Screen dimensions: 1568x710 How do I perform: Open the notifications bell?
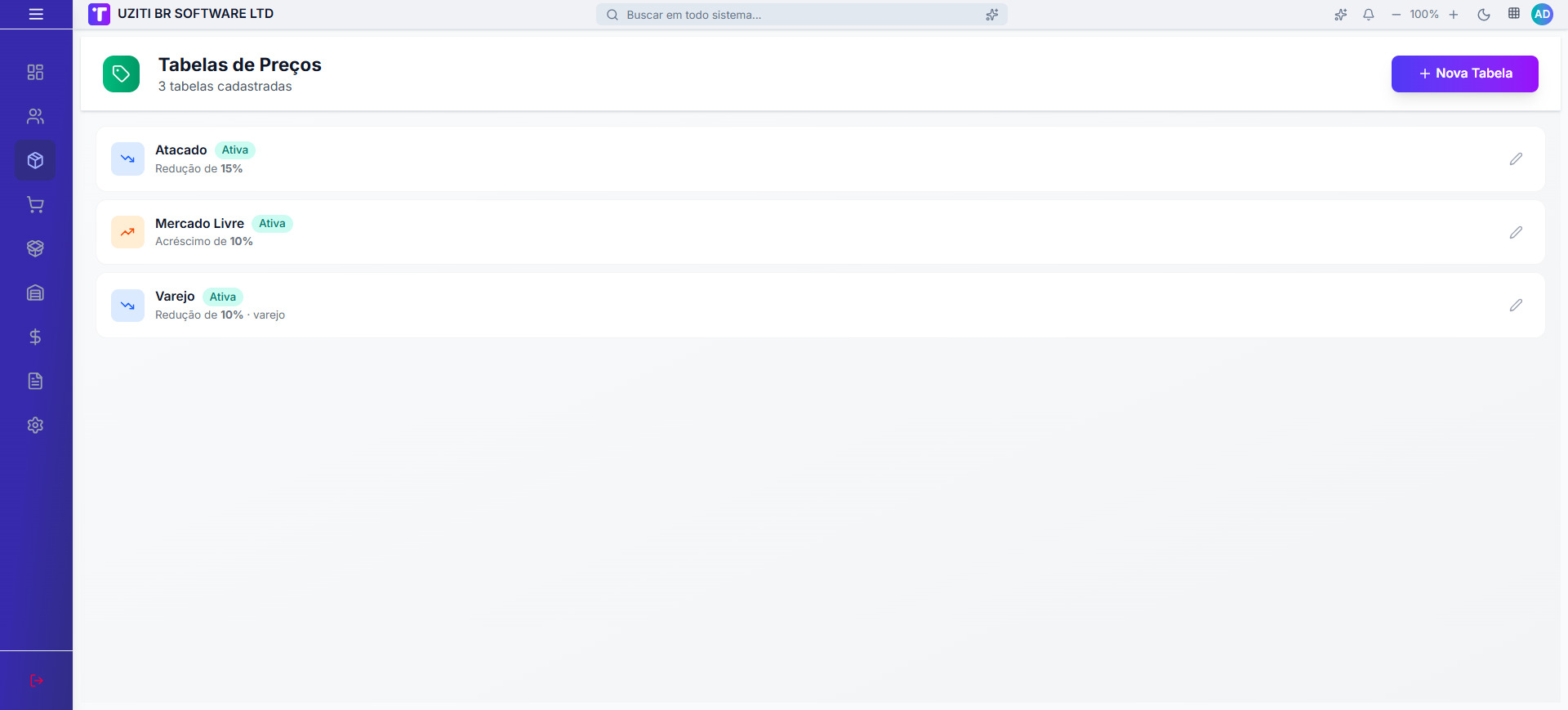click(1369, 14)
